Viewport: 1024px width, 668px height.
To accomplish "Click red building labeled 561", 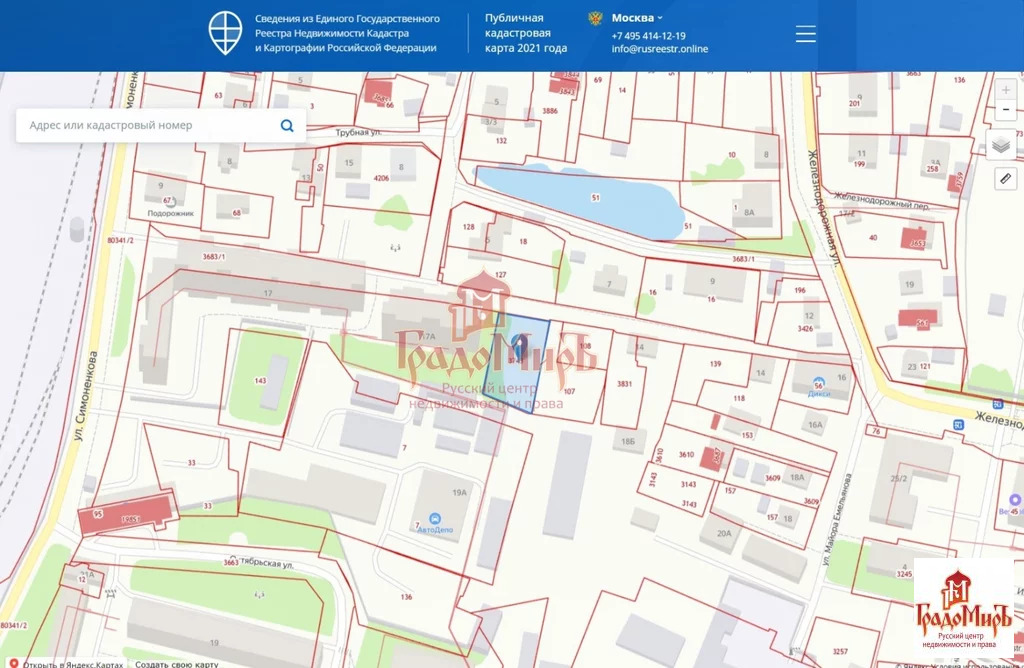I will (917, 320).
